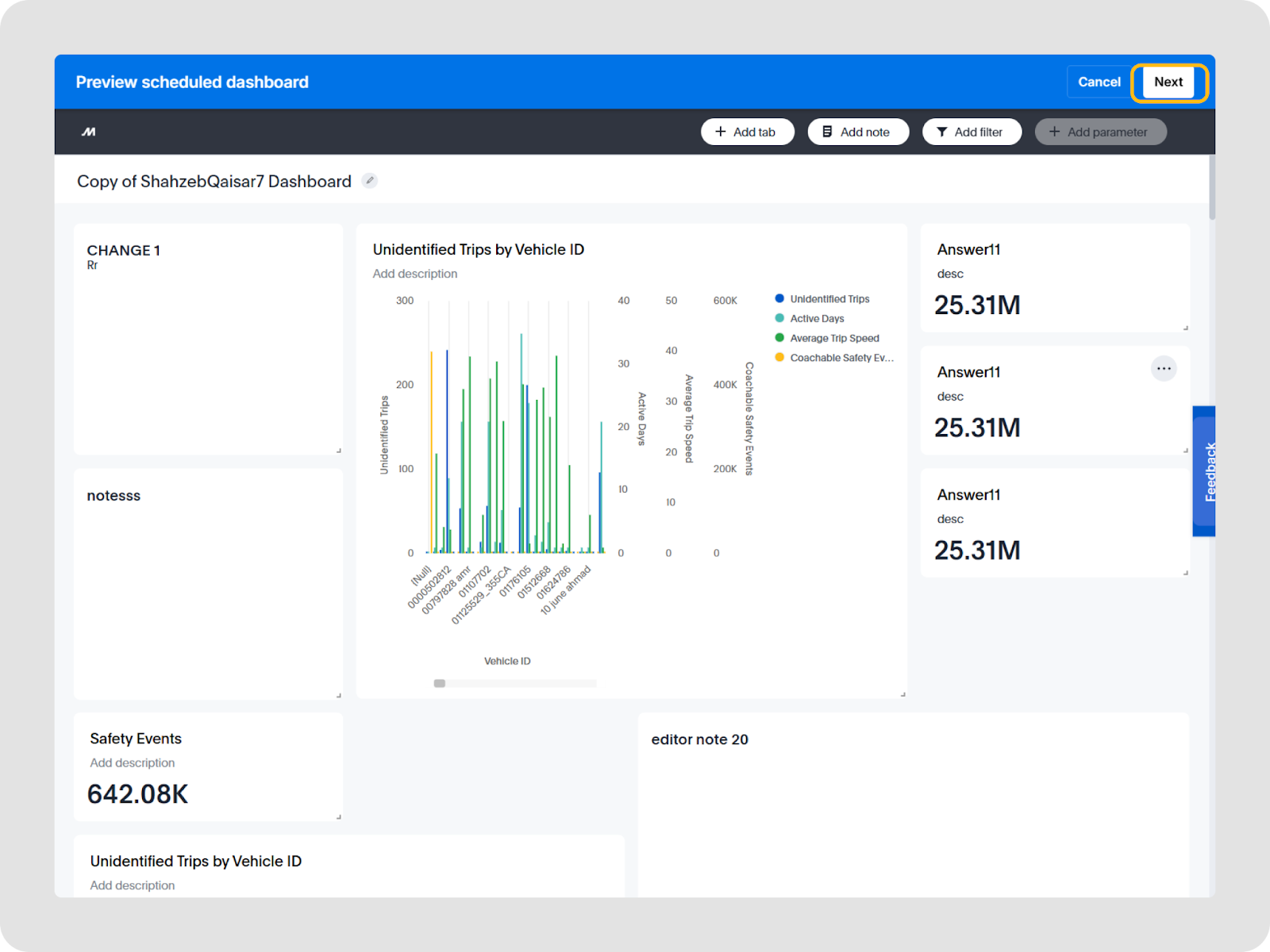This screenshot has width=1270, height=952.
Task: Open the three-dot menu on Answer11 tile
Action: click(x=1164, y=369)
